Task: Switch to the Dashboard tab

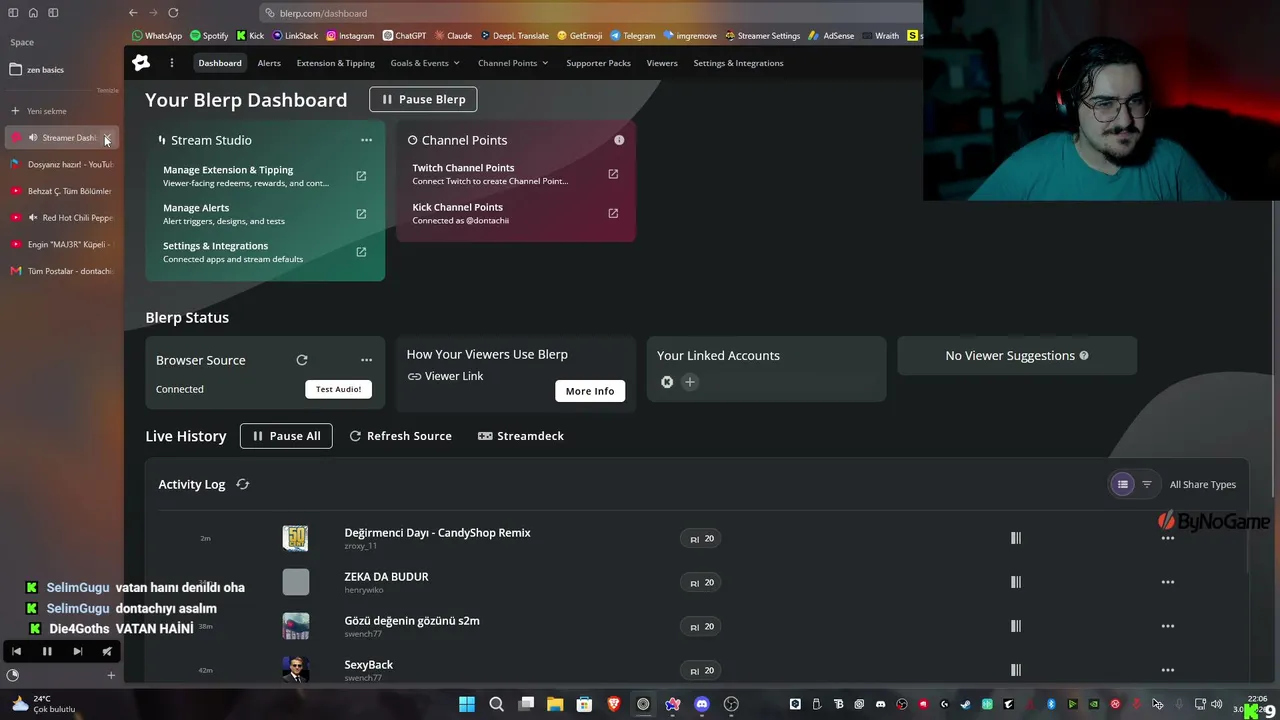Action: [x=220, y=63]
